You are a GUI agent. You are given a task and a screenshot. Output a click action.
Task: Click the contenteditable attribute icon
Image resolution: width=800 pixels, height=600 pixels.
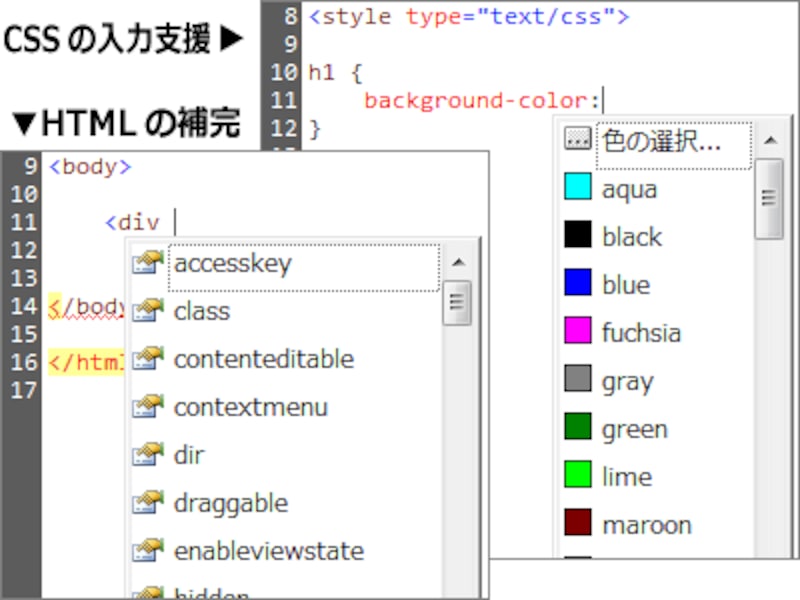[x=148, y=359]
